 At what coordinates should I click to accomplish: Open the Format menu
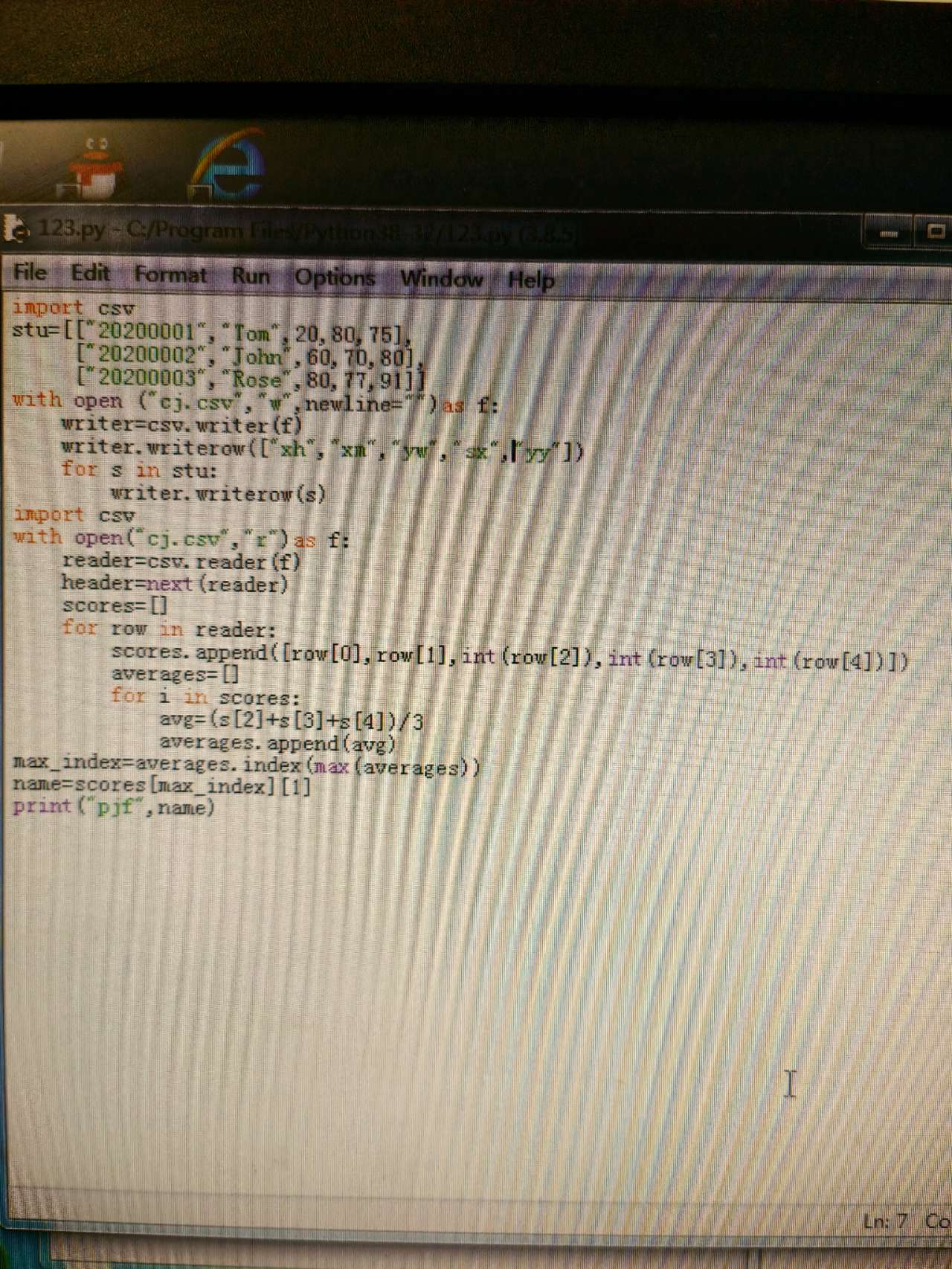(170, 274)
